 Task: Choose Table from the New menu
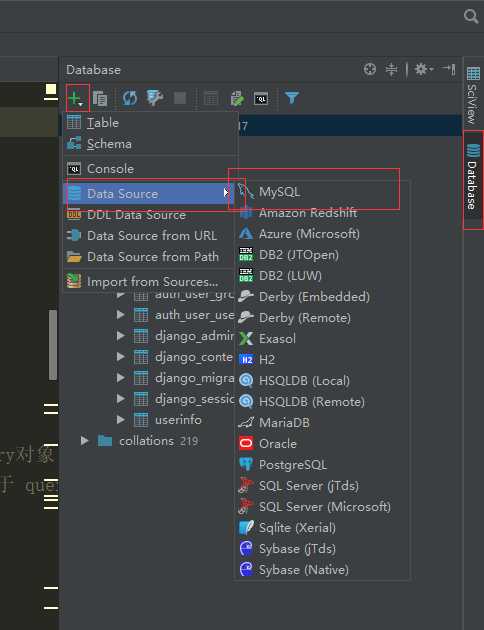click(151, 123)
